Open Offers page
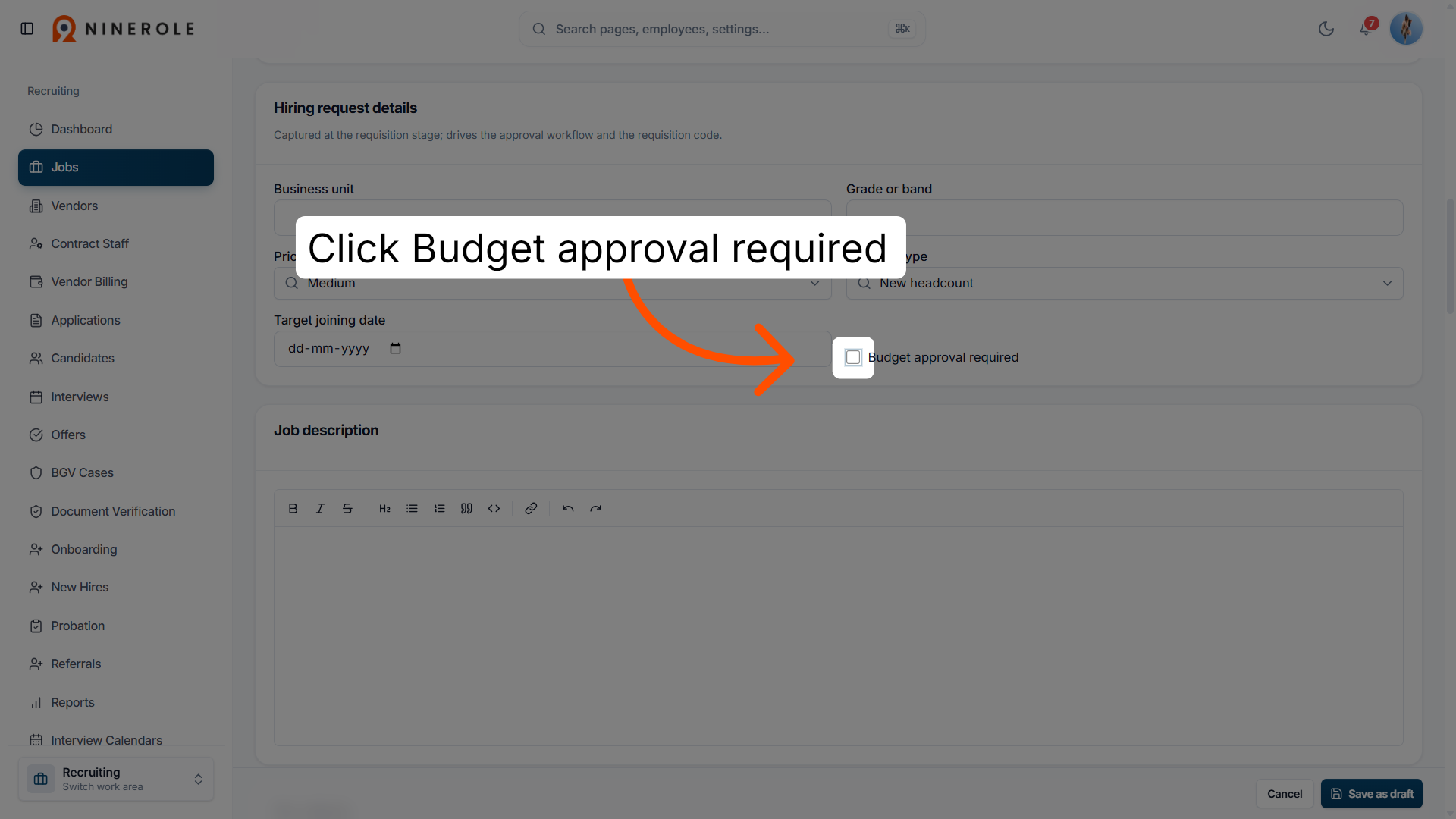 click(116, 435)
